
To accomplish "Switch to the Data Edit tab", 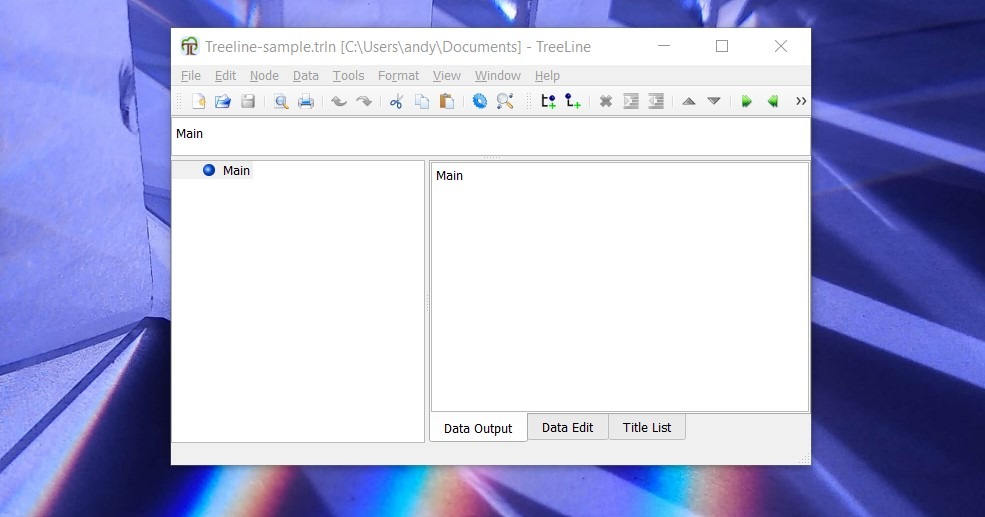I will coord(567,428).
